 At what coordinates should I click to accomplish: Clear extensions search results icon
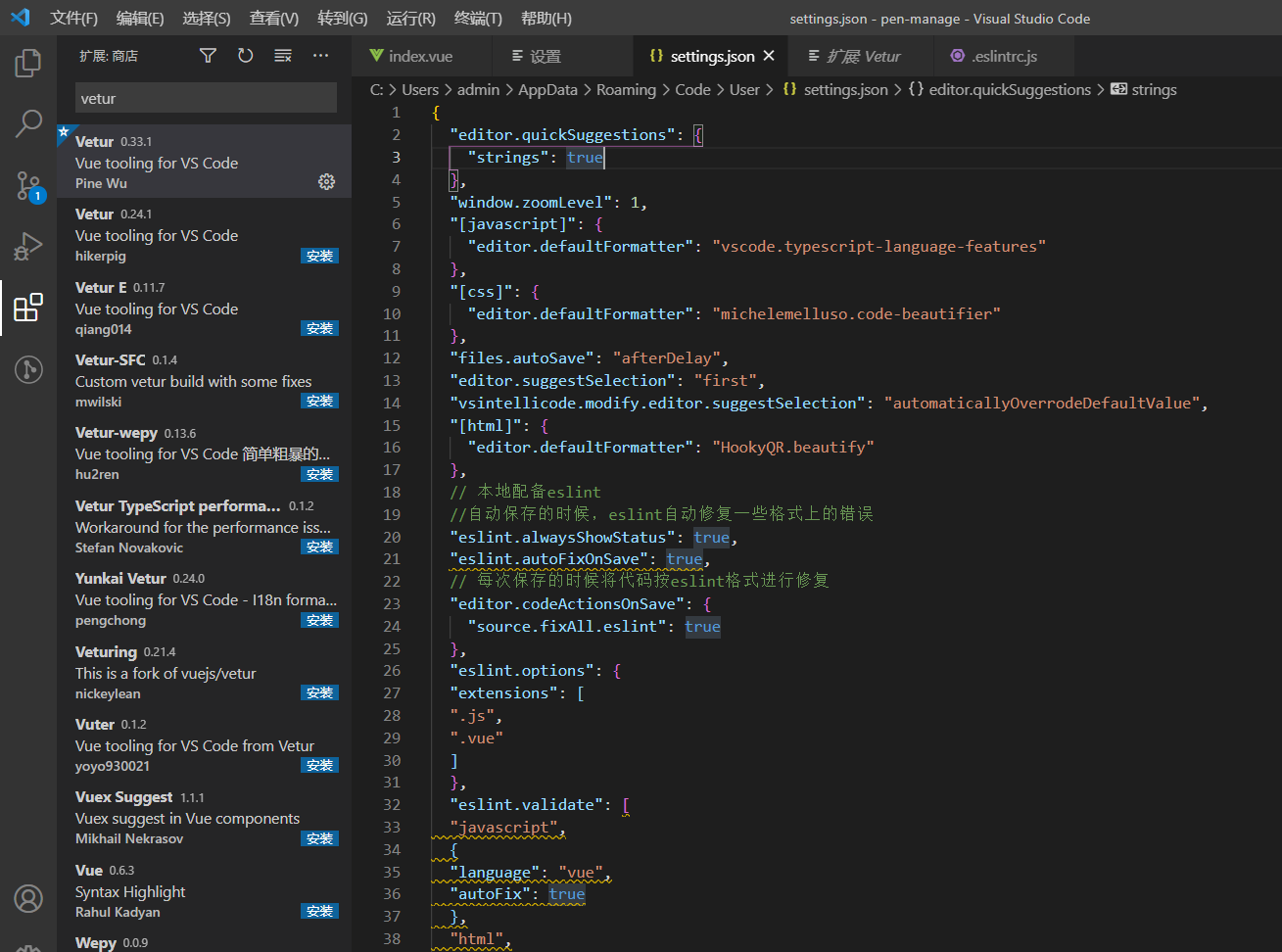pos(283,56)
